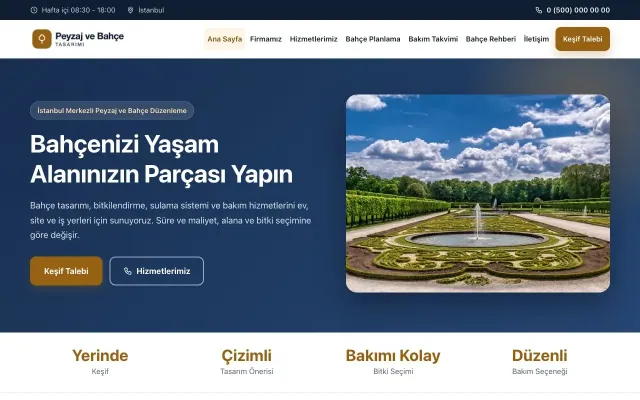The width and height of the screenshot is (640, 400).
Task: Click the 'İstanbul' location text
Action: pos(151,10)
